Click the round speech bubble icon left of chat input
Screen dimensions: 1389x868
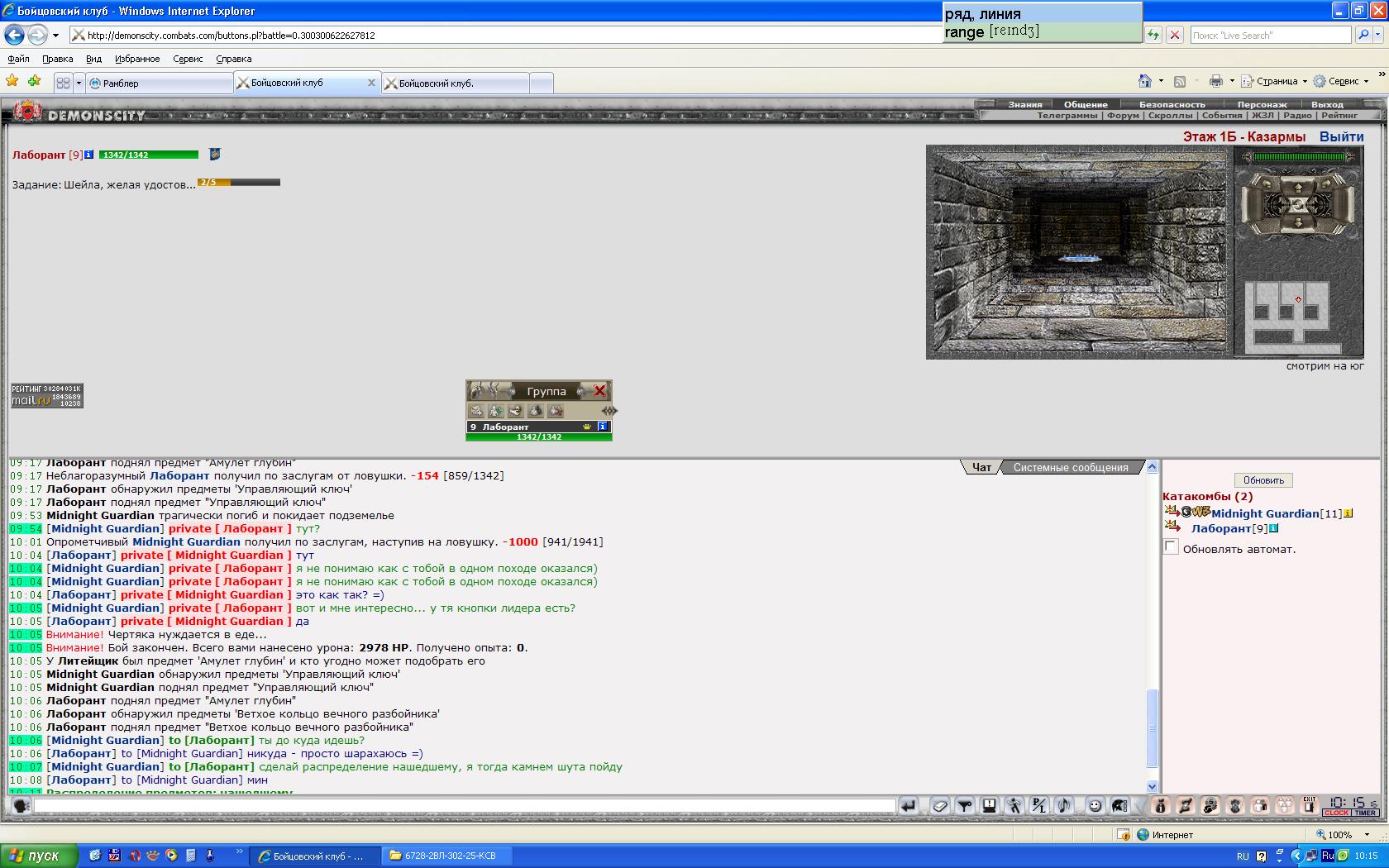point(21,805)
